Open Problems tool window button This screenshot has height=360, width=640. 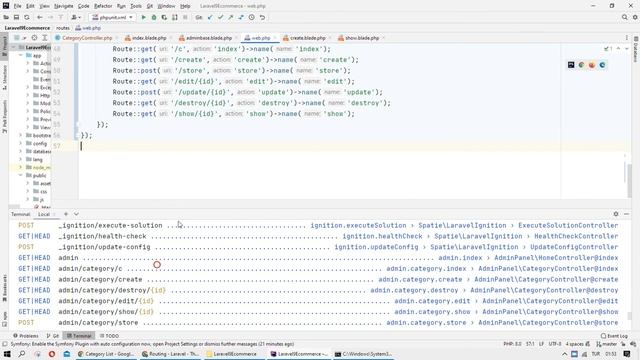26,336
